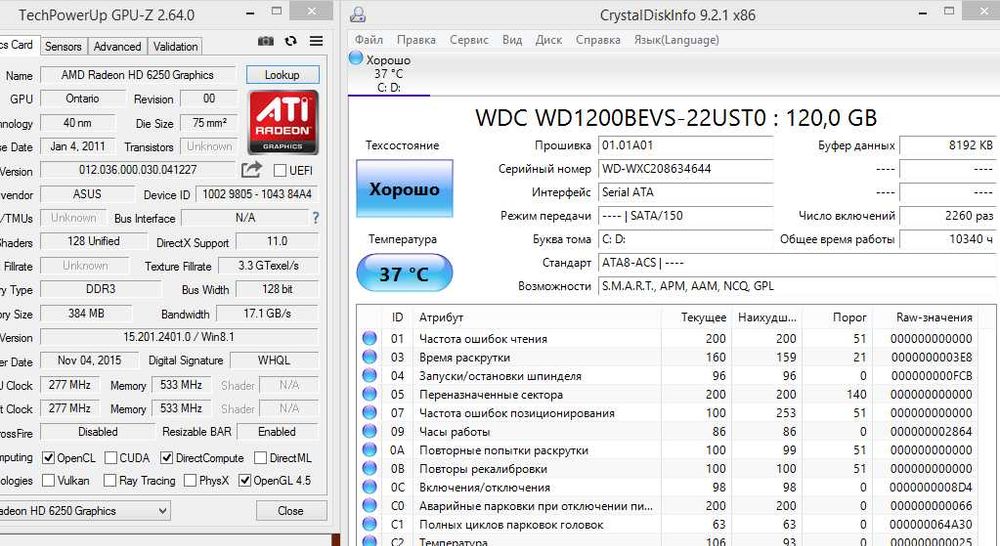Click status orb for attribute 05 row
1000x546 pixels.
click(369, 394)
